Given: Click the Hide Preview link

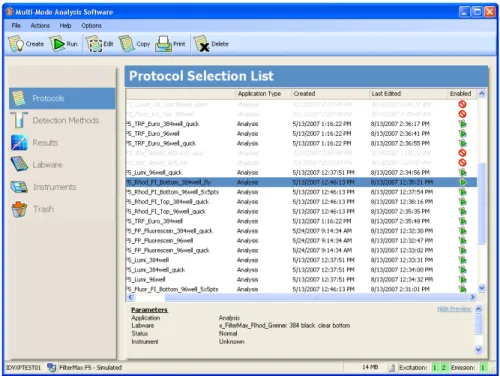Looking at the screenshot, I should [454, 309].
